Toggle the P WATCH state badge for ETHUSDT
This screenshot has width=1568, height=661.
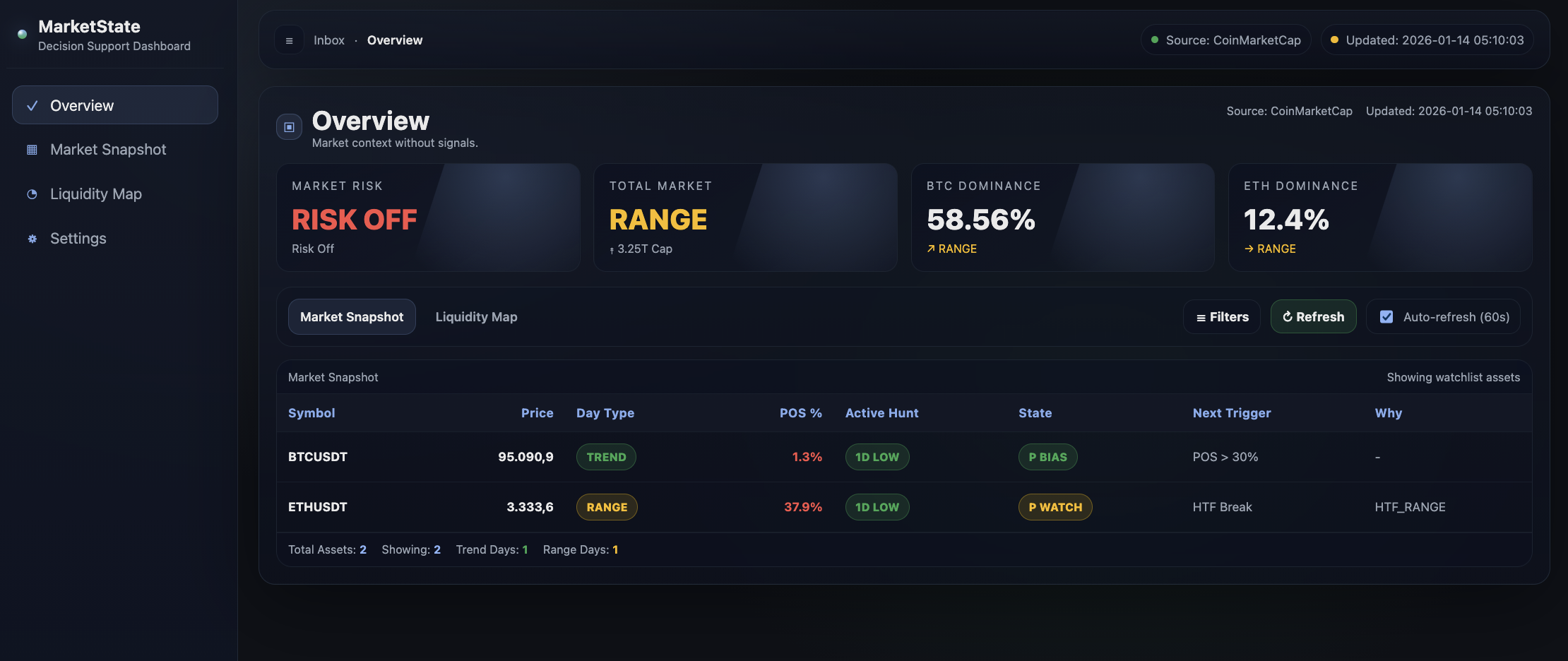pos(1055,507)
